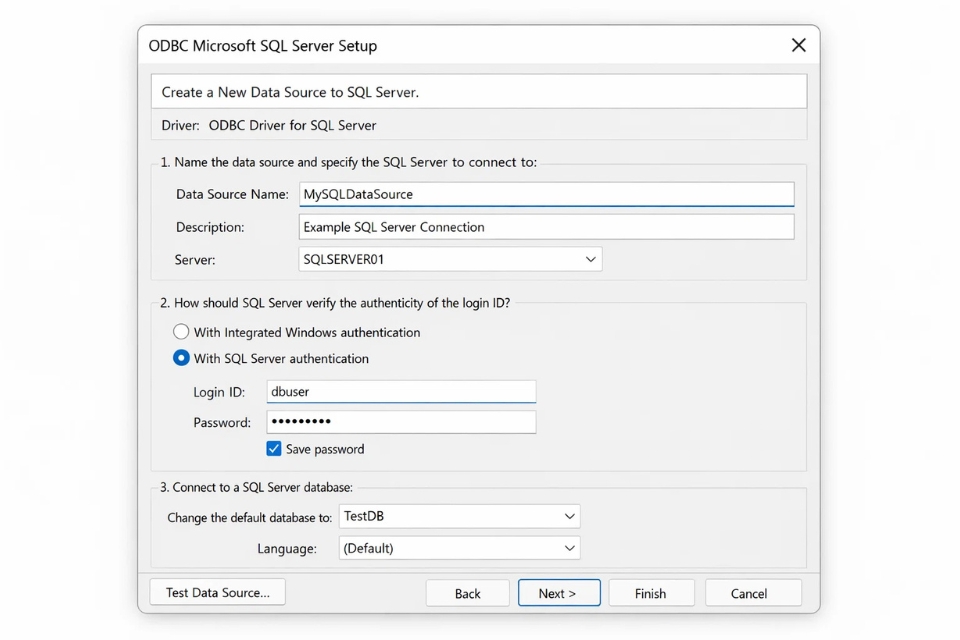Click inside the Login ID field
The width and height of the screenshot is (960, 640).
(400, 391)
